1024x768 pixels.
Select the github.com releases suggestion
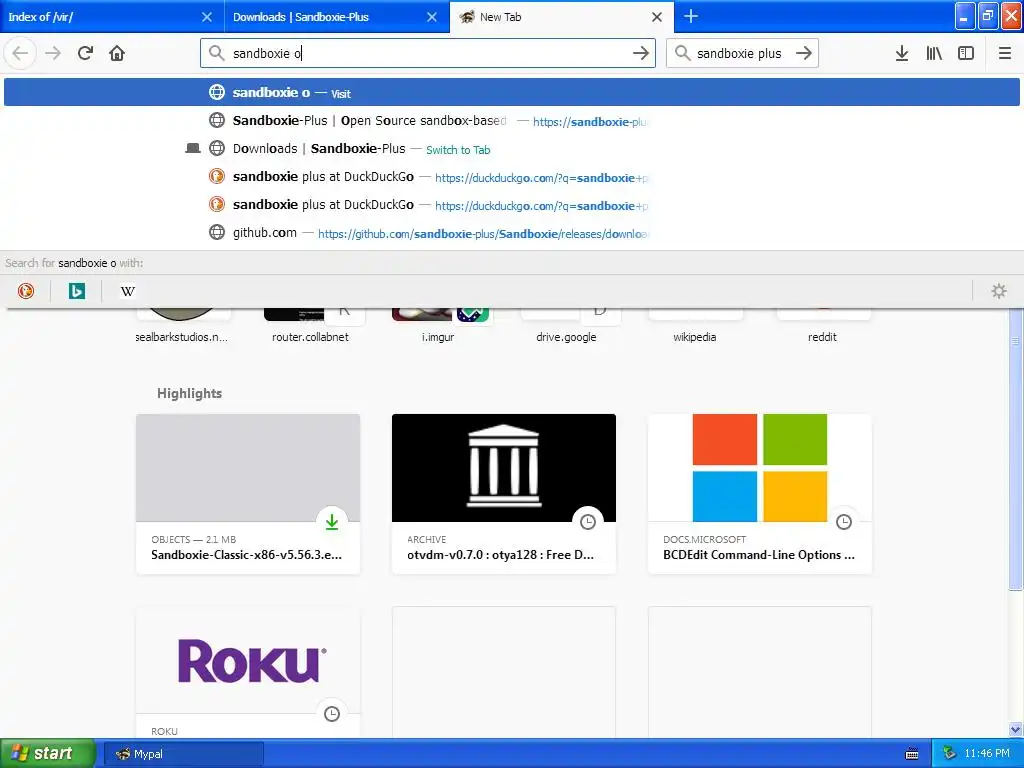(511, 233)
